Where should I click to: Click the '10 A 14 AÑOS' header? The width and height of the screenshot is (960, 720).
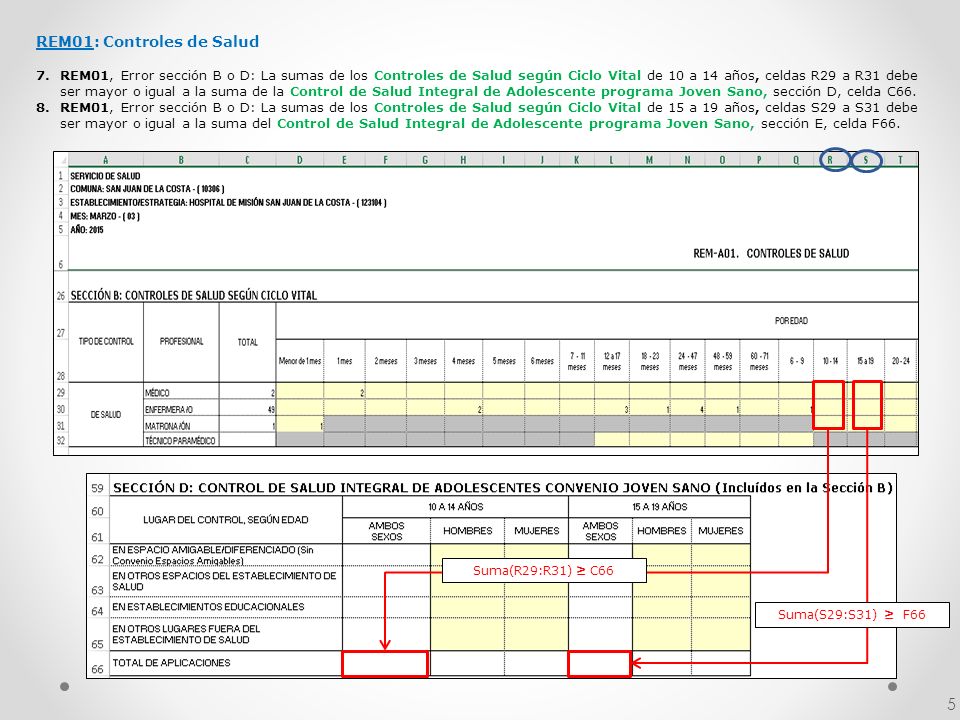pyautogui.click(x=456, y=507)
